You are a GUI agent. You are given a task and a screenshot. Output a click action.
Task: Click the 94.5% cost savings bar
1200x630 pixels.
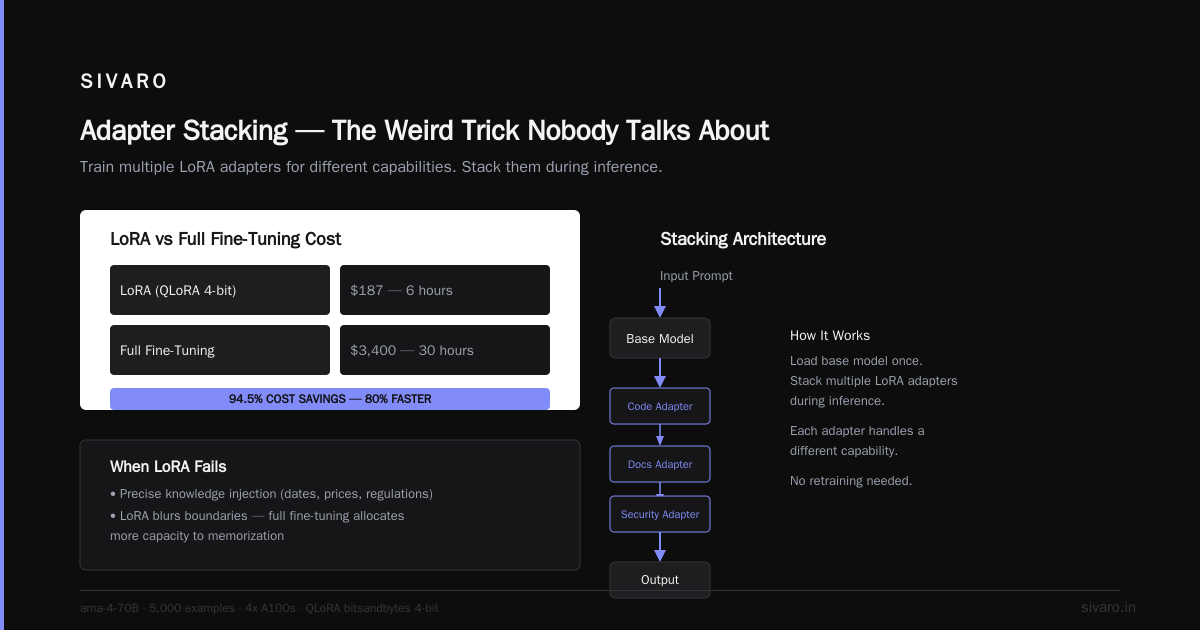[330, 399]
